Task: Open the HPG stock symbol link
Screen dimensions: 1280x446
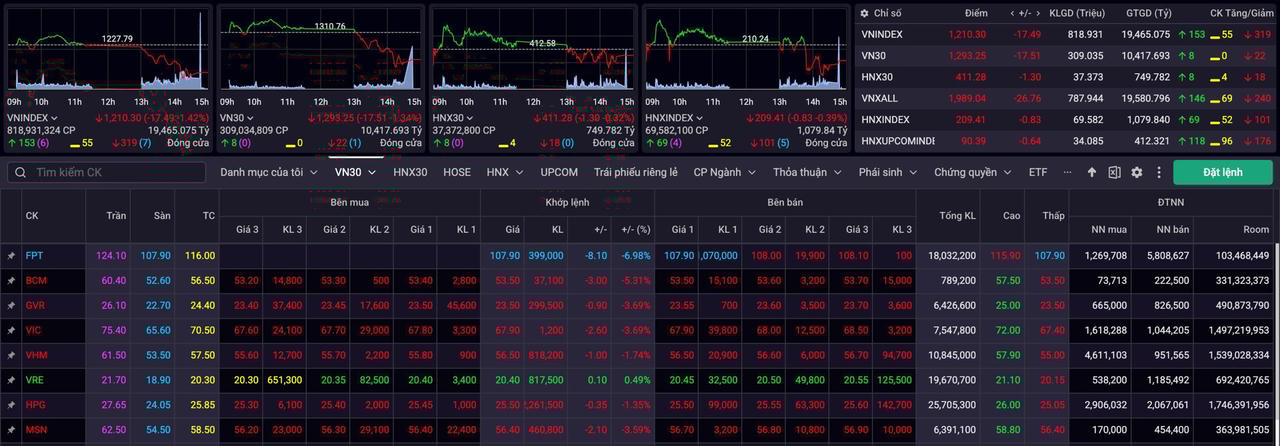Action: (36, 405)
